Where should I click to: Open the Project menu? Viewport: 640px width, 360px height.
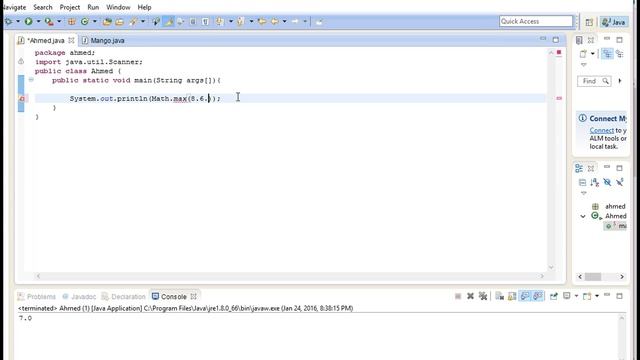70,7
